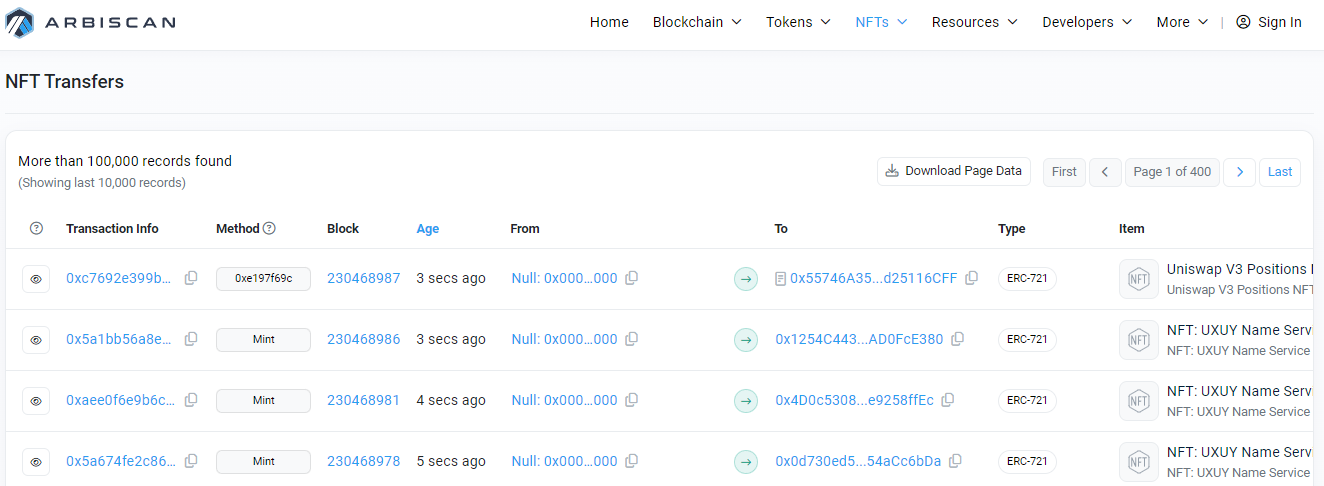Copy the 0x55746A35 recipient address

tap(971, 278)
